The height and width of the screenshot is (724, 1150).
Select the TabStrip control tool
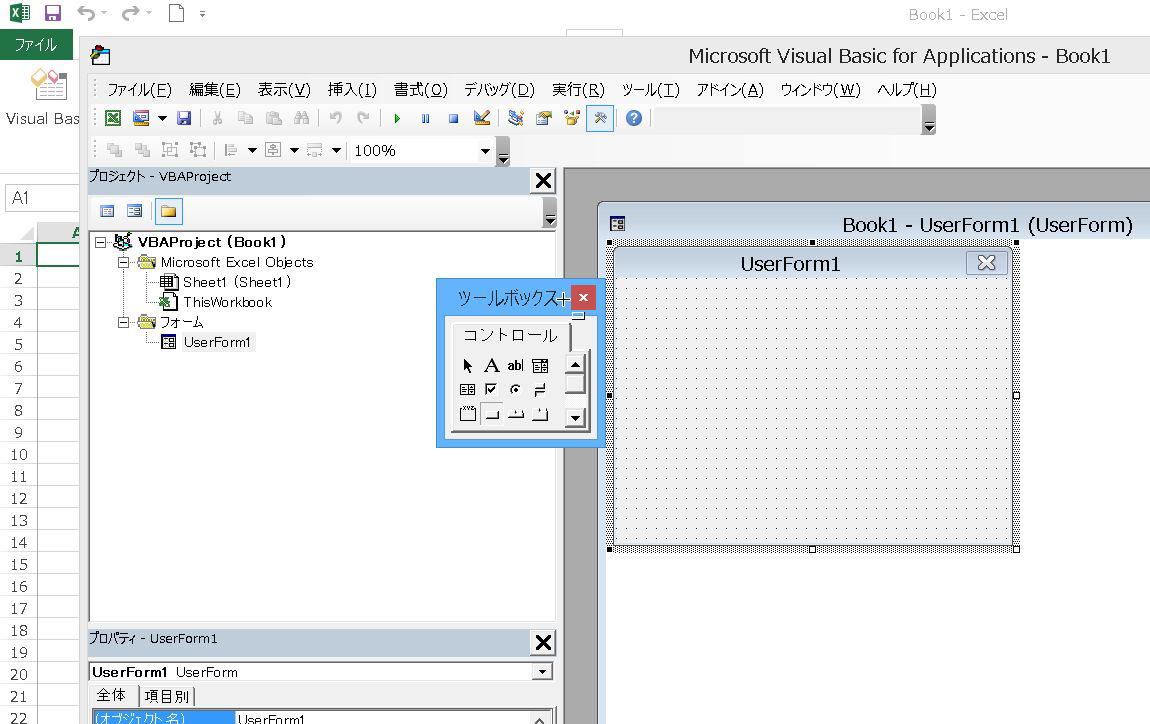[516, 414]
